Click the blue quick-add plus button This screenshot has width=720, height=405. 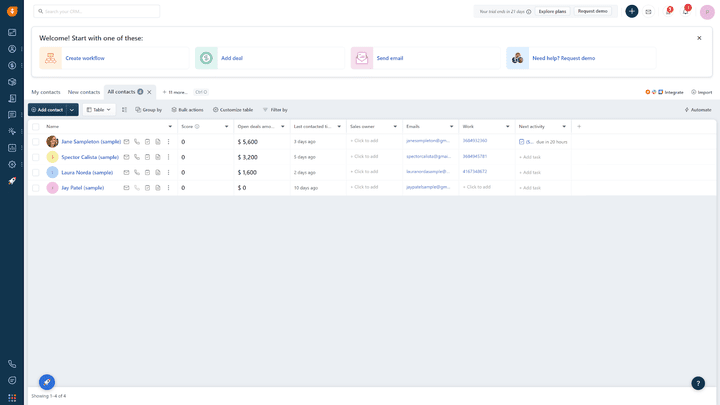coord(631,11)
